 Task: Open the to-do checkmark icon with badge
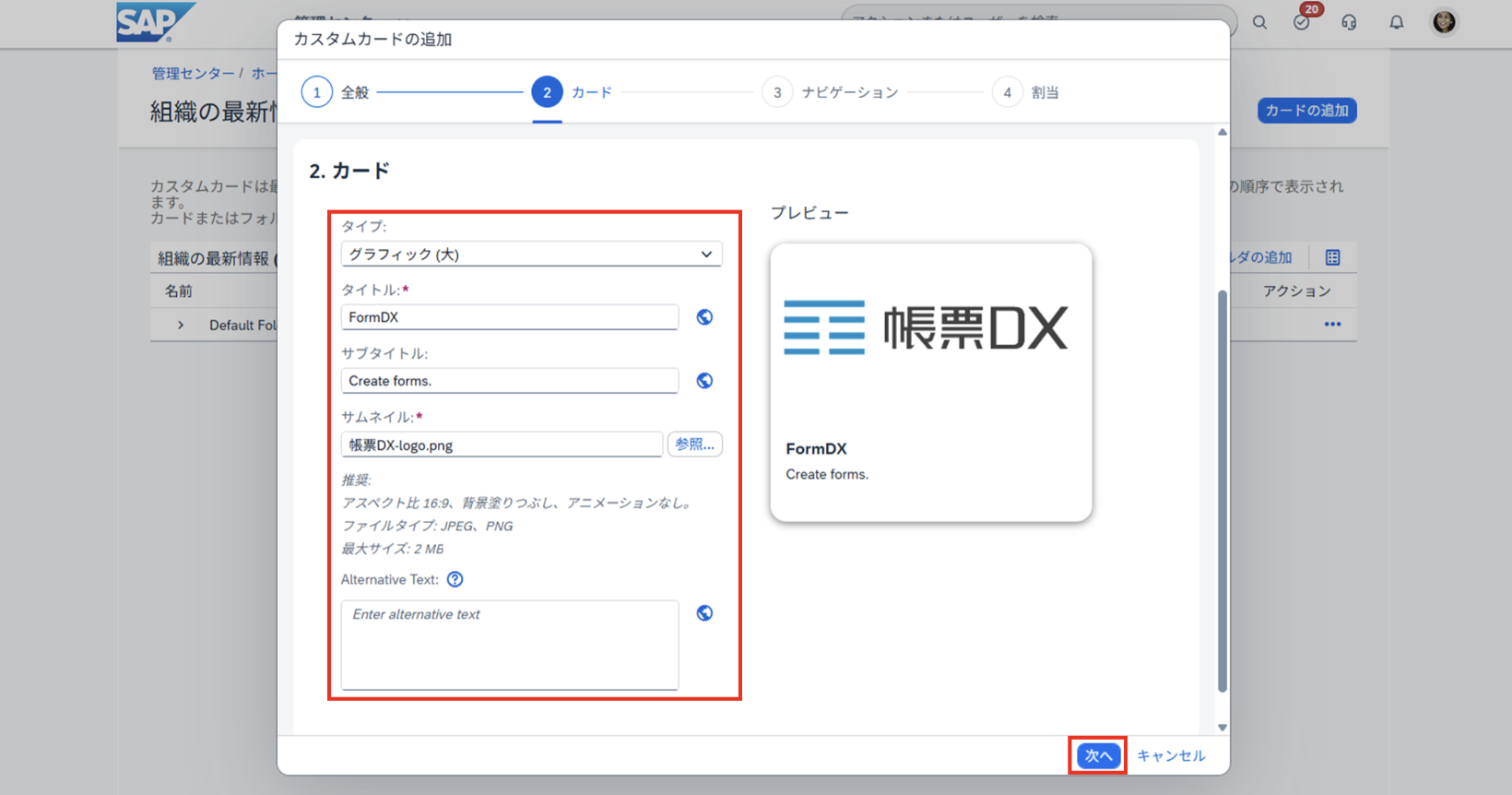tap(1302, 22)
